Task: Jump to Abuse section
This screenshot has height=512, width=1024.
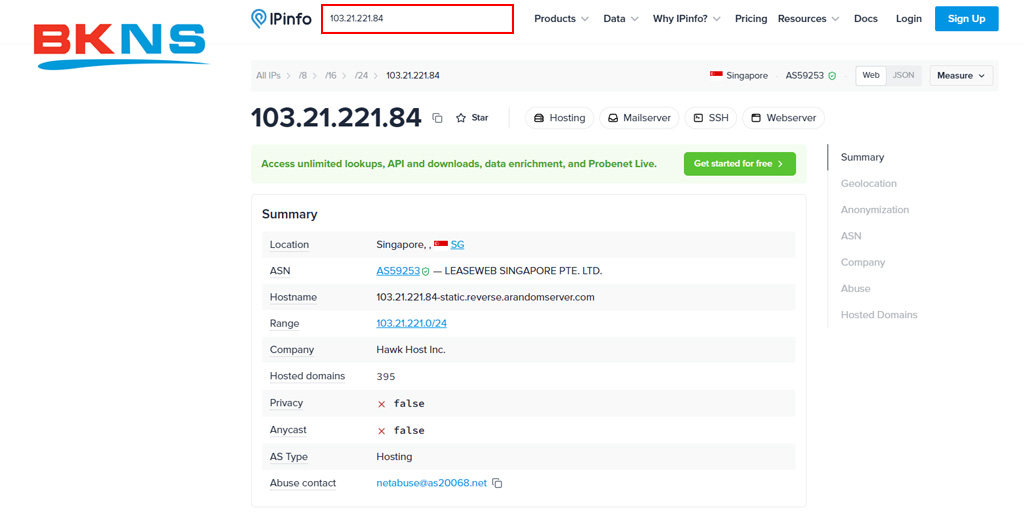Action: click(856, 289)
